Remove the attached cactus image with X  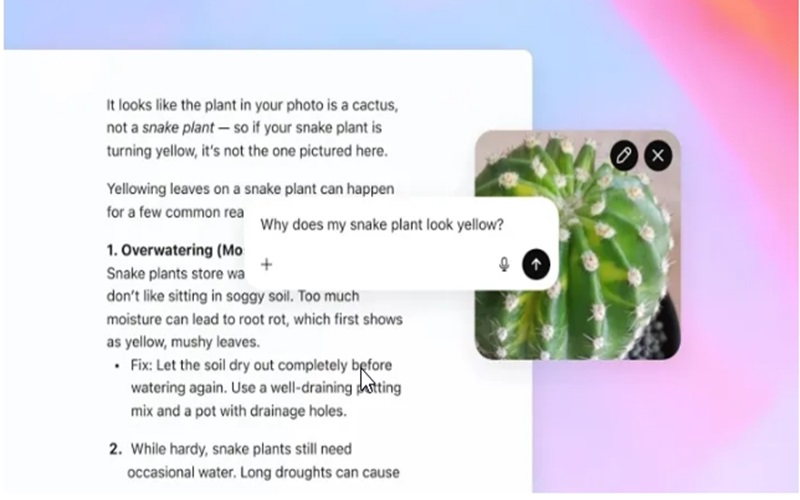click(658, 156)
